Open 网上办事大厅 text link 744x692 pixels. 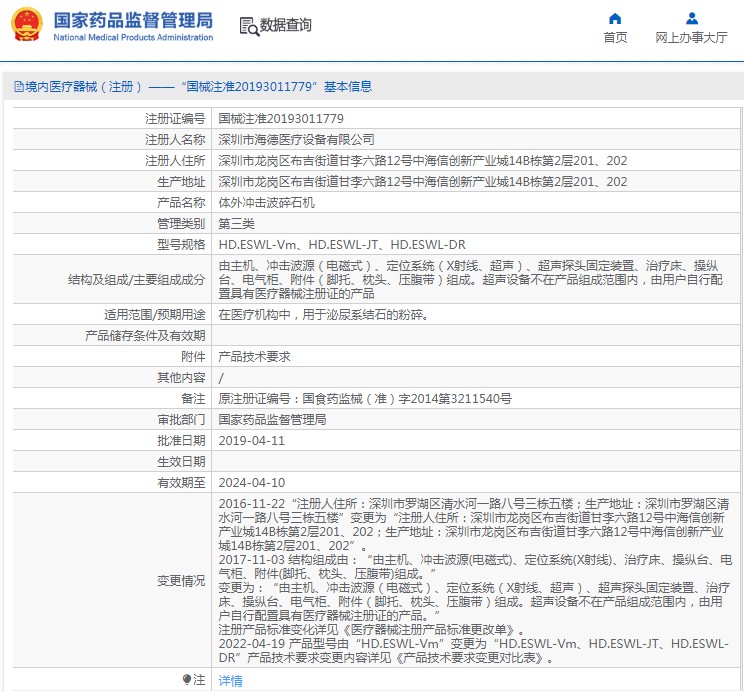(691, 37)
